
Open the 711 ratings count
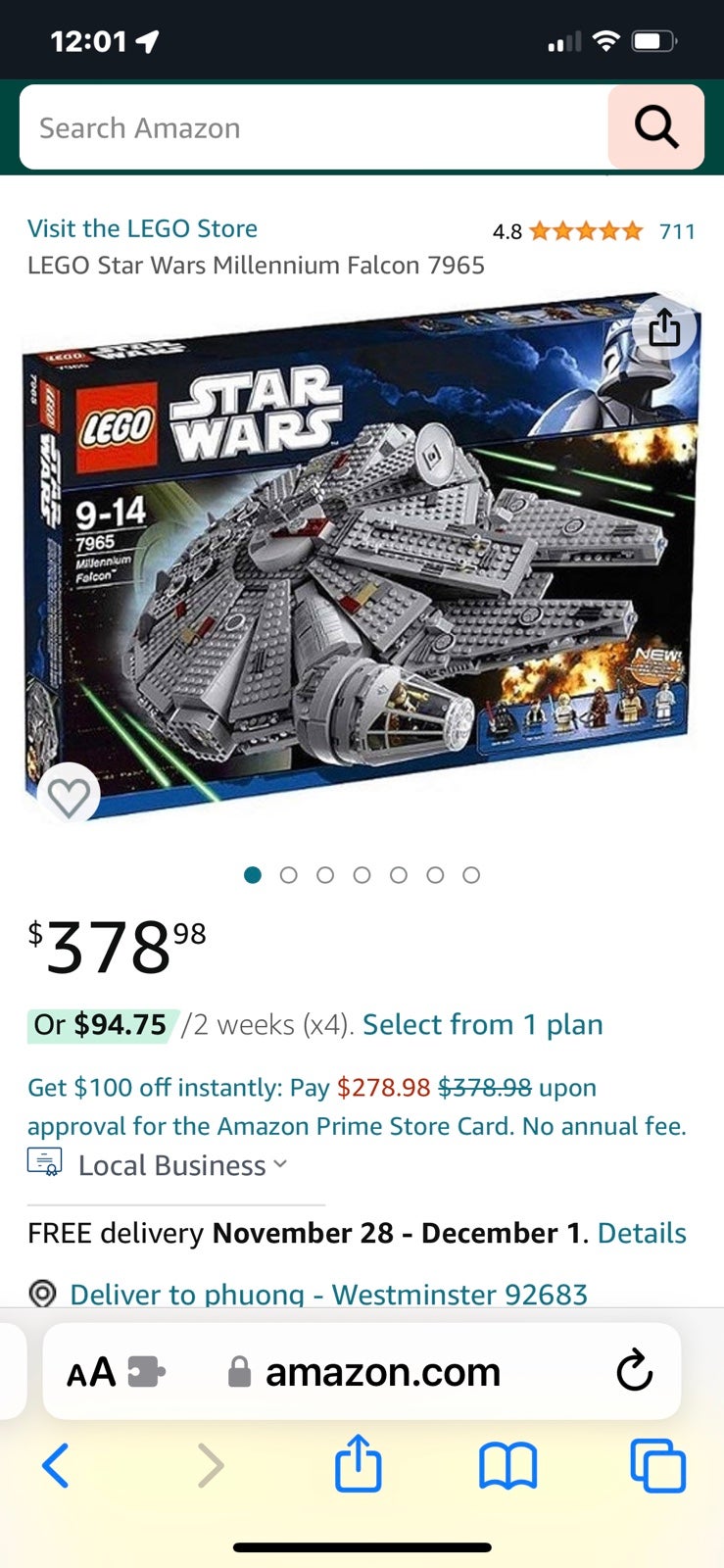click(677, 231)
